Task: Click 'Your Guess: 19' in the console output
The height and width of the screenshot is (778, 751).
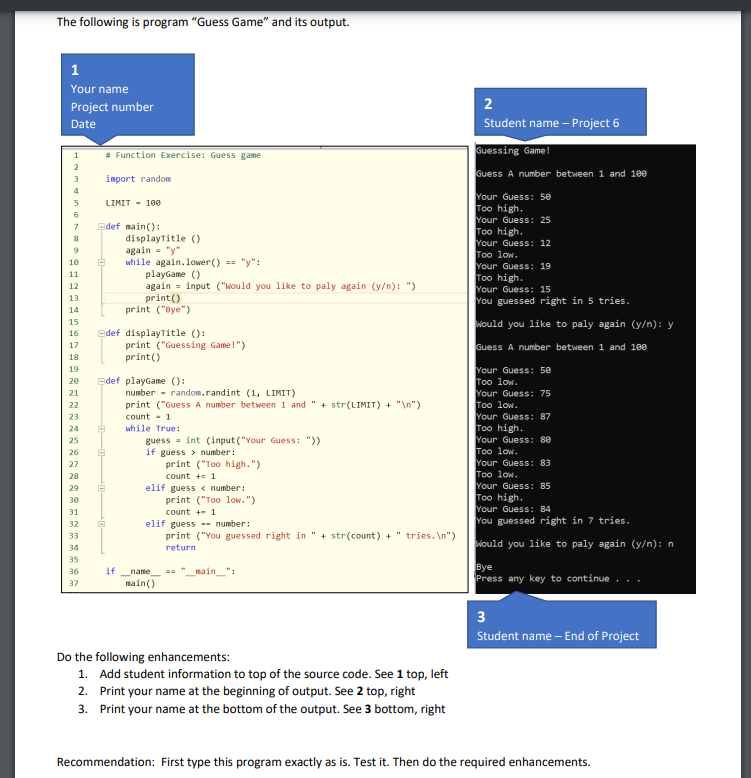Action: point(513,266)
